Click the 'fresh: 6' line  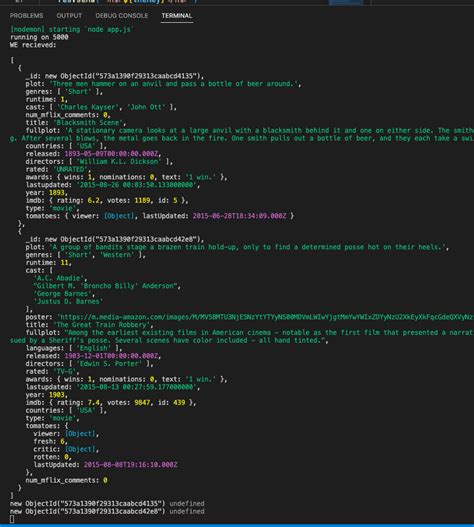point(50,442)
